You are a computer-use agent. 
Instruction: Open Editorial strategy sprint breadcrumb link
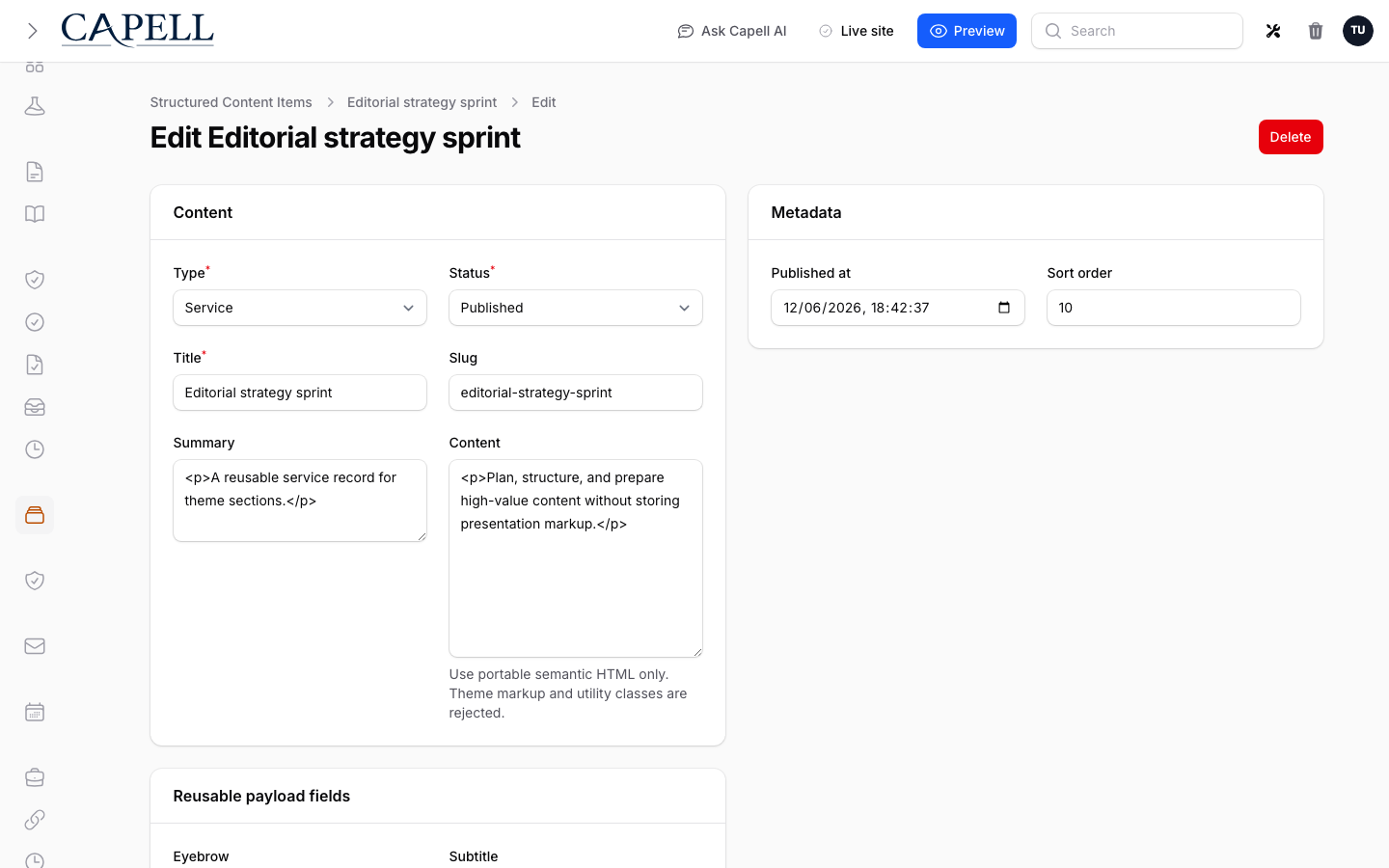point(422,102)
